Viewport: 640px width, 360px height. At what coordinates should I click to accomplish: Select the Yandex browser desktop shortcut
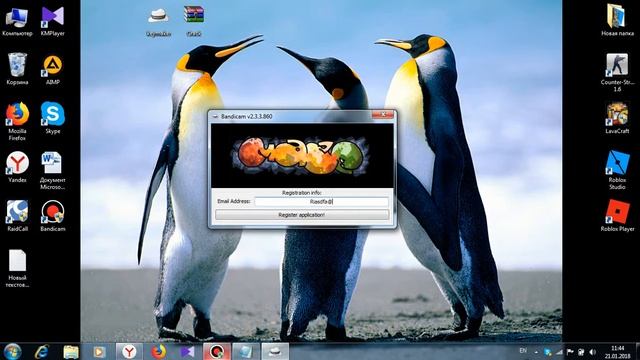click(x=17, y=167)
